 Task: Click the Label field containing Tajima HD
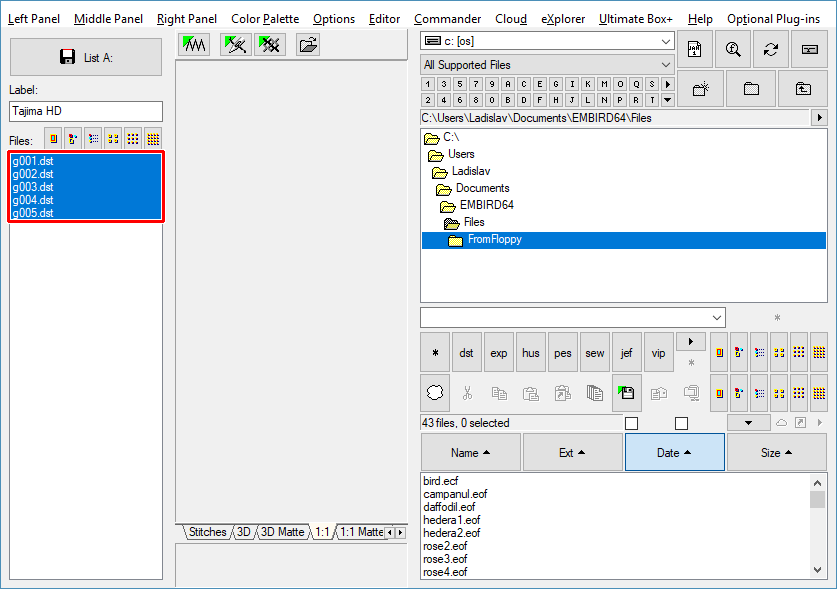(85, 111)
